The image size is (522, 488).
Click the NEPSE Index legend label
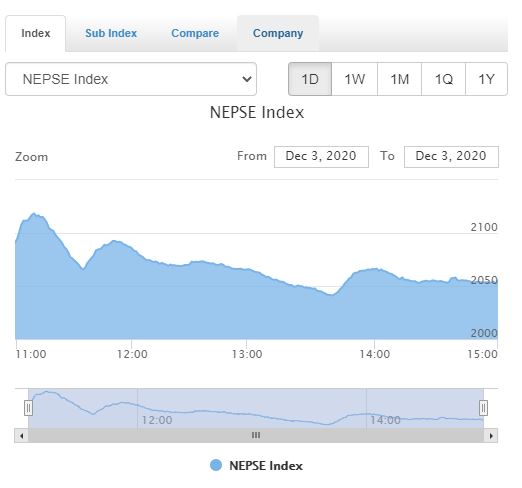(x=266, y=466)
